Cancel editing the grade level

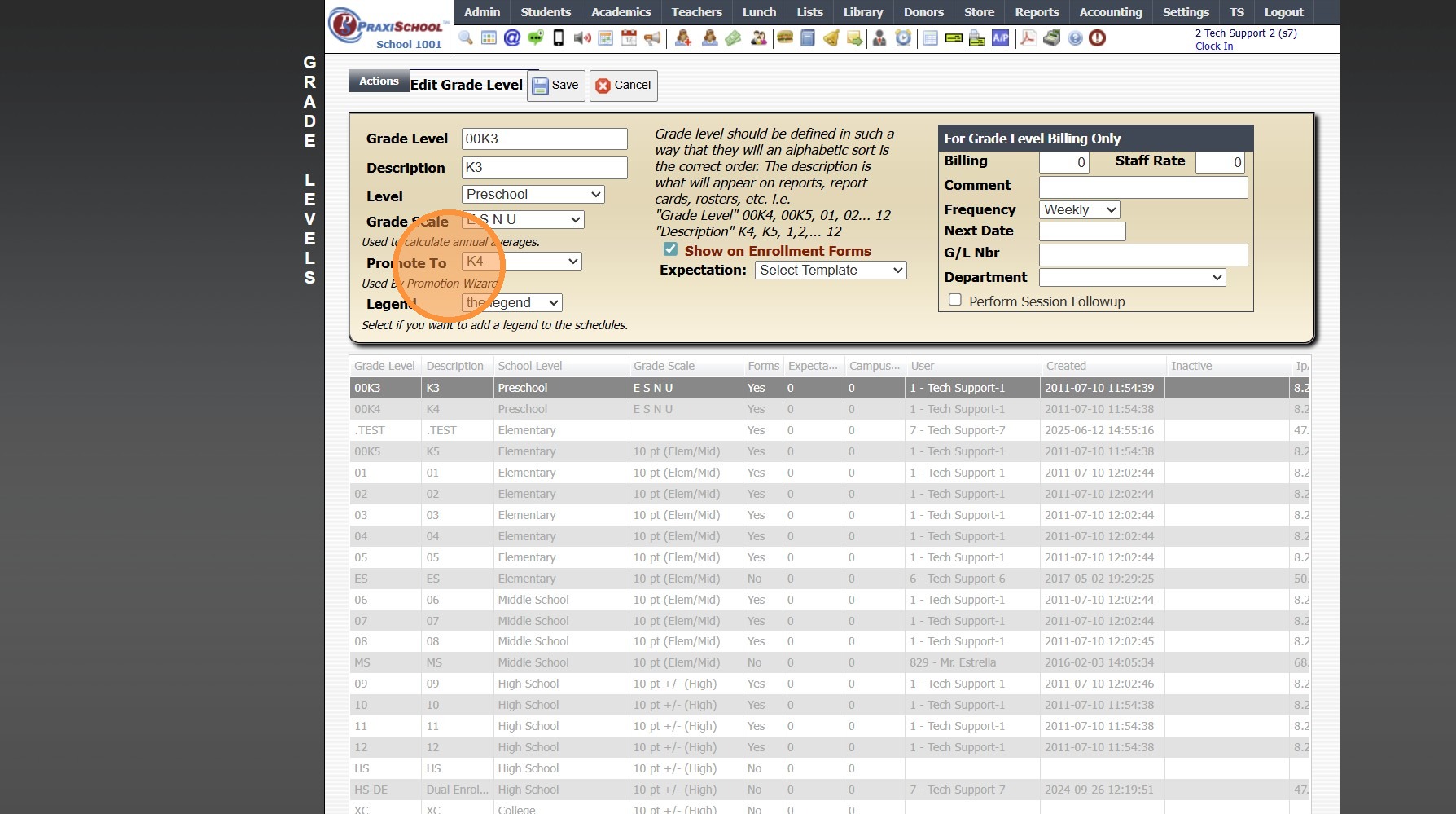pos(624,85)
